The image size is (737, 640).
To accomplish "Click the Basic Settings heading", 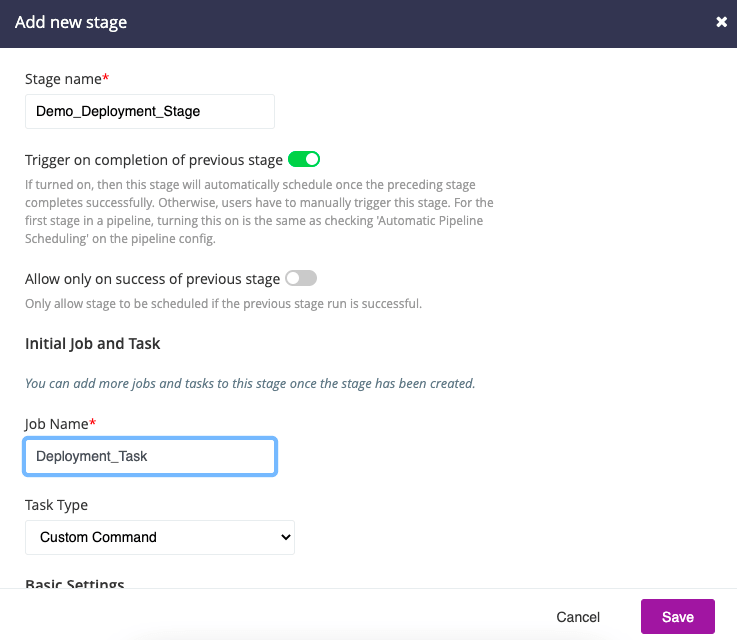I will pos(74,583).
